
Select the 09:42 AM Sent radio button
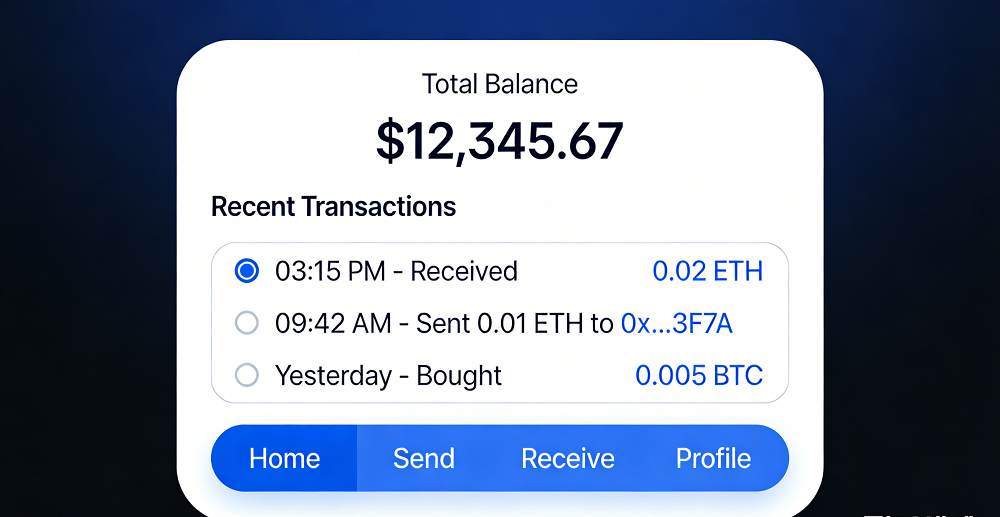pyautogui.click(x=246, y=323)
